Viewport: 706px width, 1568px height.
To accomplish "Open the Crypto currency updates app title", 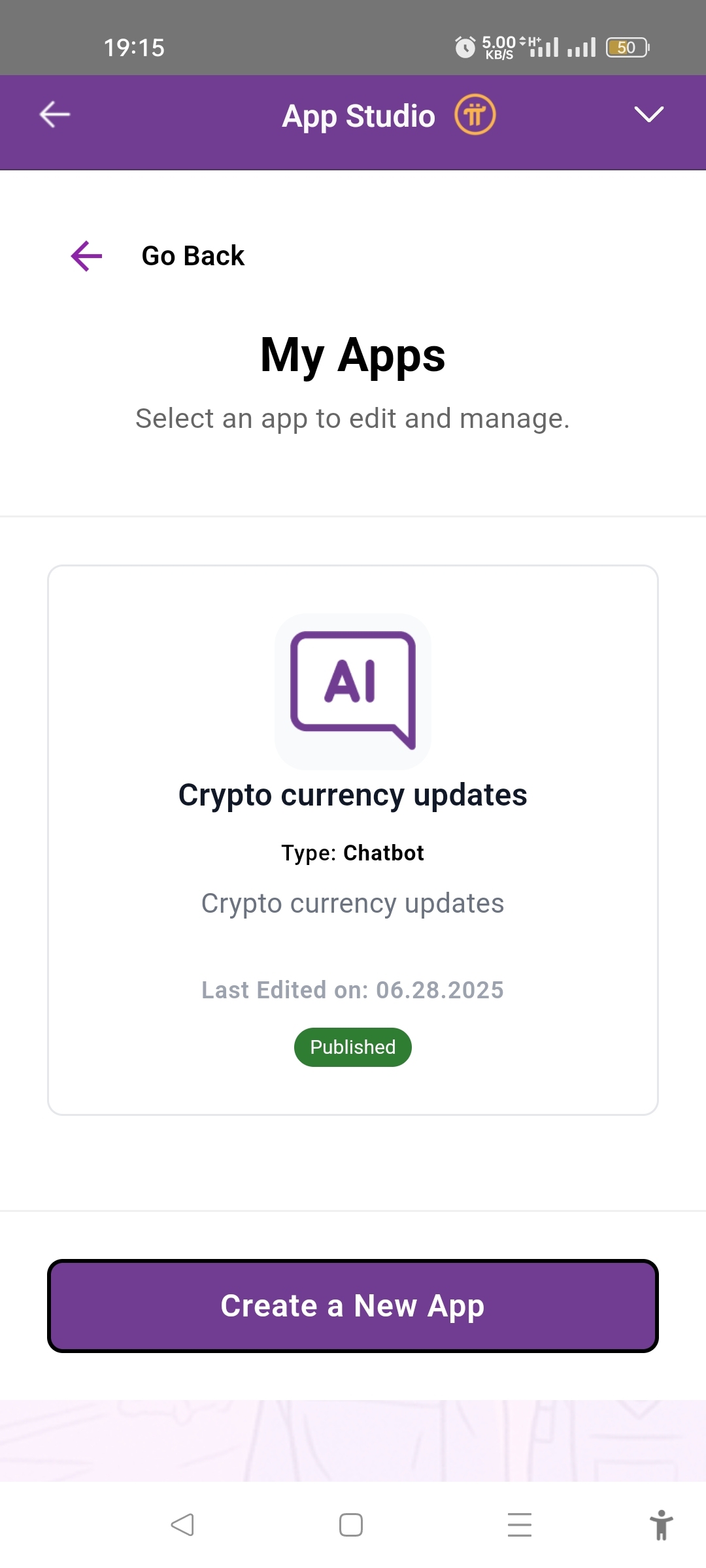I will click(353, 795).
